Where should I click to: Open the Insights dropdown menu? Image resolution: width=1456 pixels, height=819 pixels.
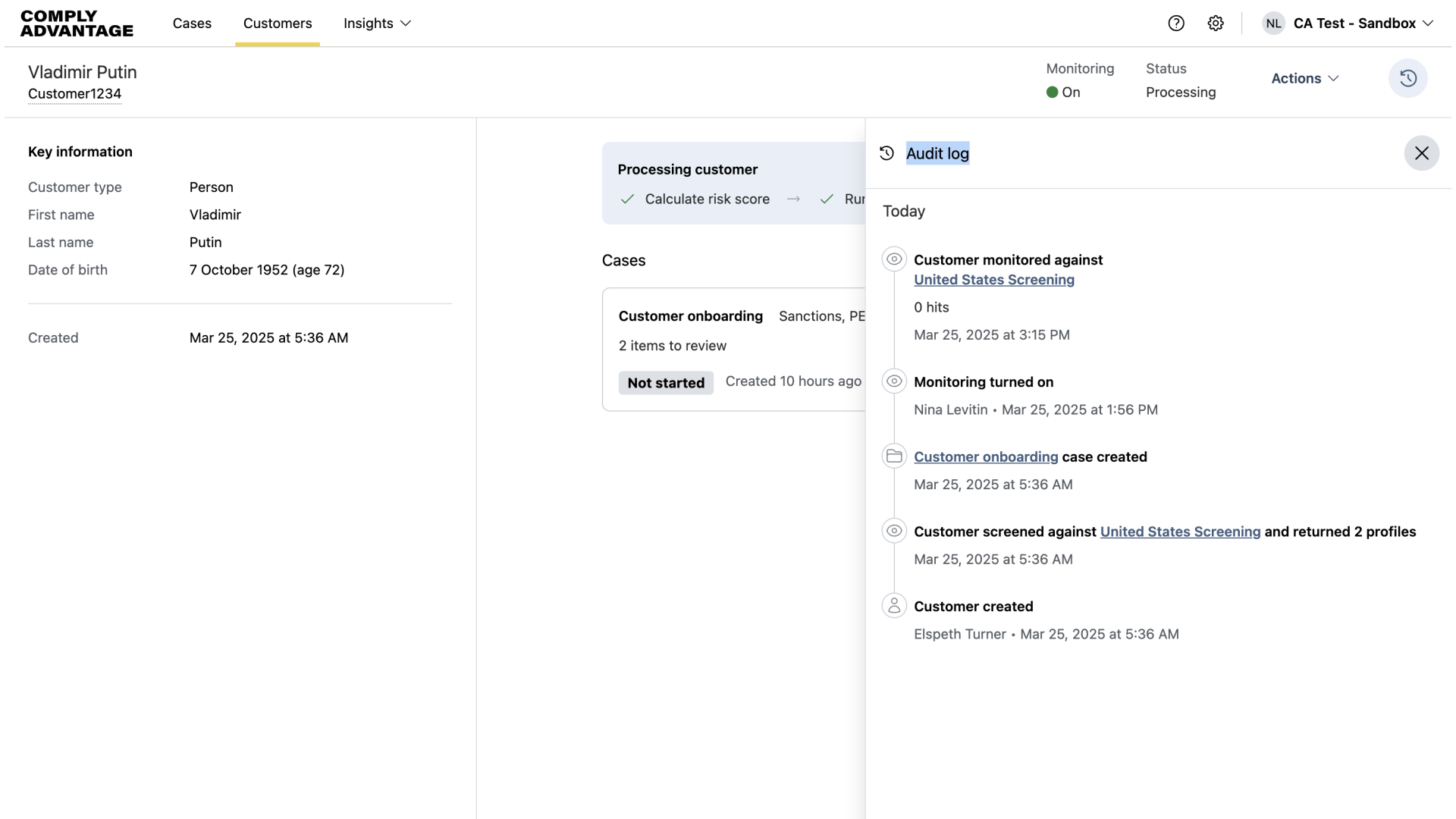pyautogui.click(x=377, y=24)
